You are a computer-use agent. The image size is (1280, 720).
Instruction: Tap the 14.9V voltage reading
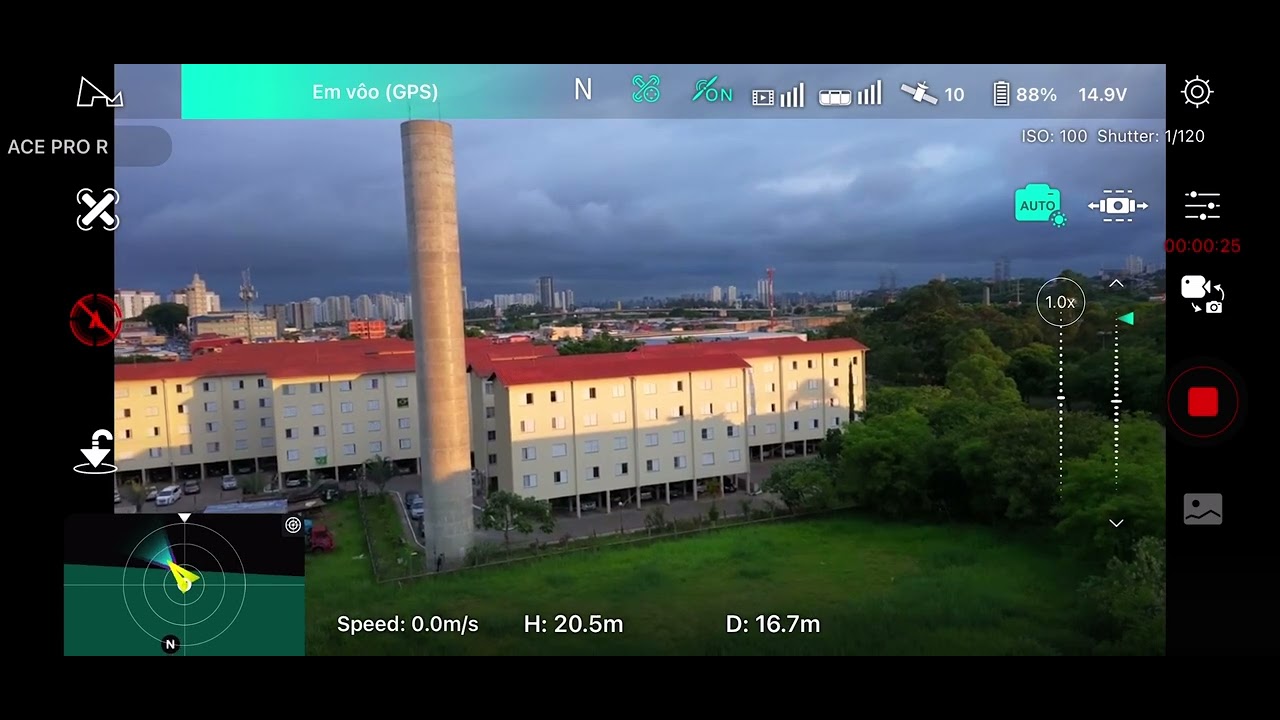[x=1102, y=94]
